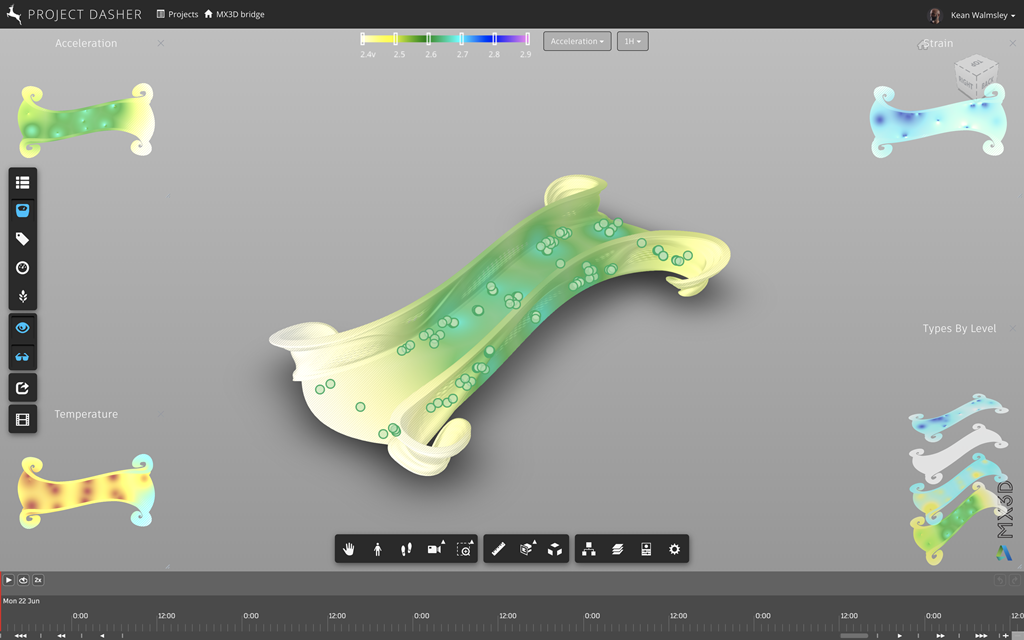The width and height of the screenshot is (1024, 640).
Task: Open viewer settings gear
Action: pyautogui.click(x=675, y=549)
